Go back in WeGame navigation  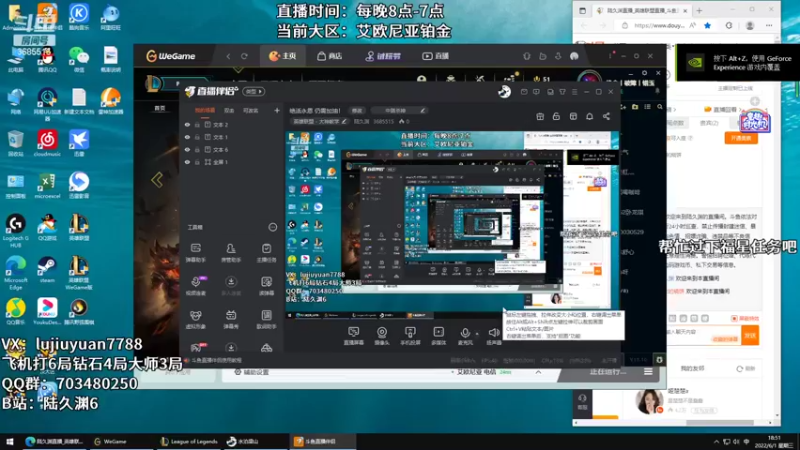229,56
